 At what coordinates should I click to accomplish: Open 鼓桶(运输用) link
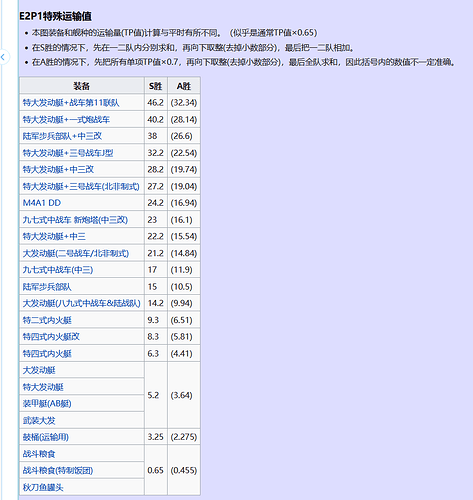point(46,437)
